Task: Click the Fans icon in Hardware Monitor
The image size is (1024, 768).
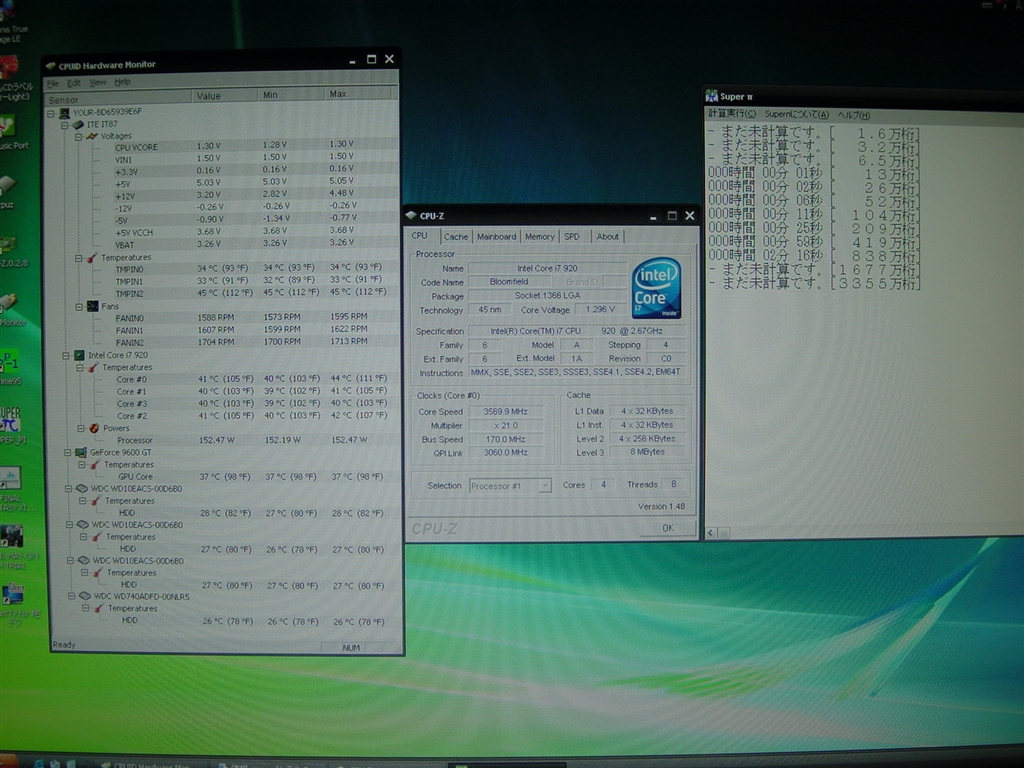Action: click(92, 306)
